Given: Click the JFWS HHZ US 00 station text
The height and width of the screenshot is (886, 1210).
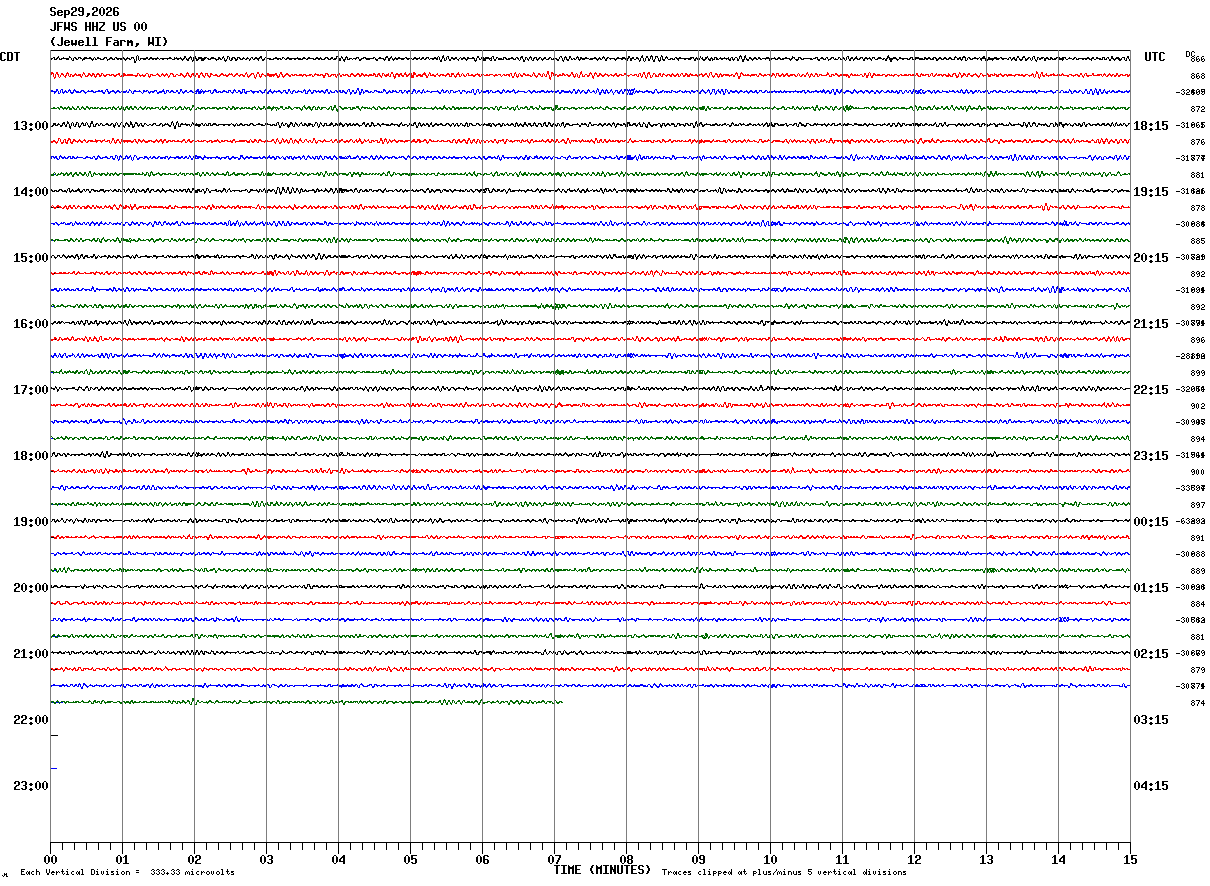Looking at the screenshot, I should 99,27.
